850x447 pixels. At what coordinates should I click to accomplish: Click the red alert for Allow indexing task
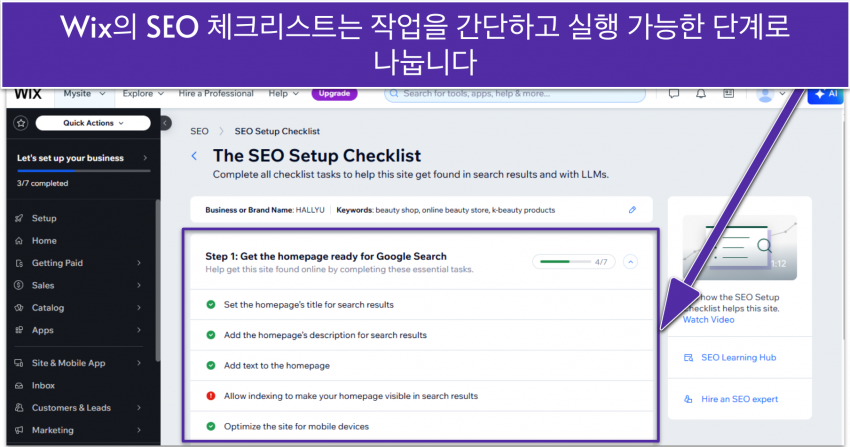(211, 396)
